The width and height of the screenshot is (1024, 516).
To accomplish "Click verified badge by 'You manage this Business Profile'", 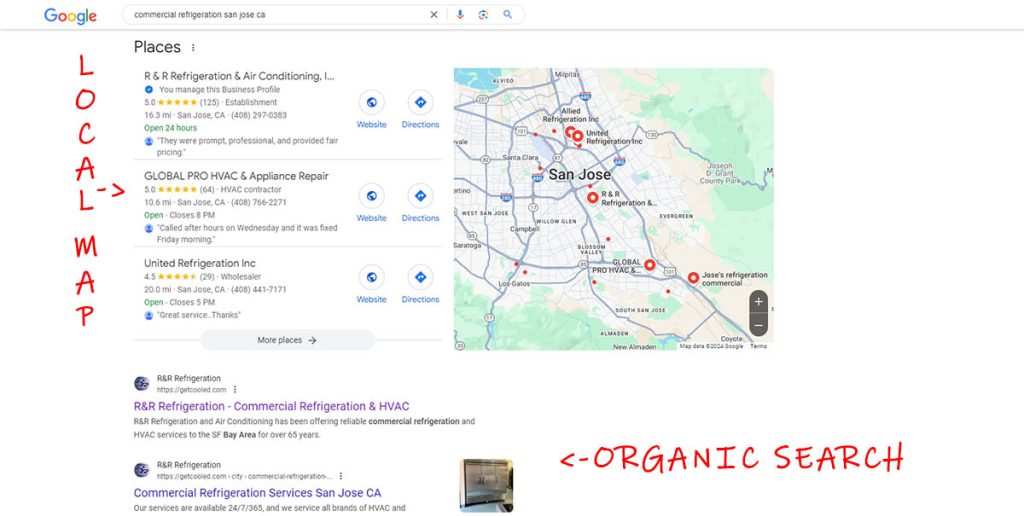I will (149, 89).
